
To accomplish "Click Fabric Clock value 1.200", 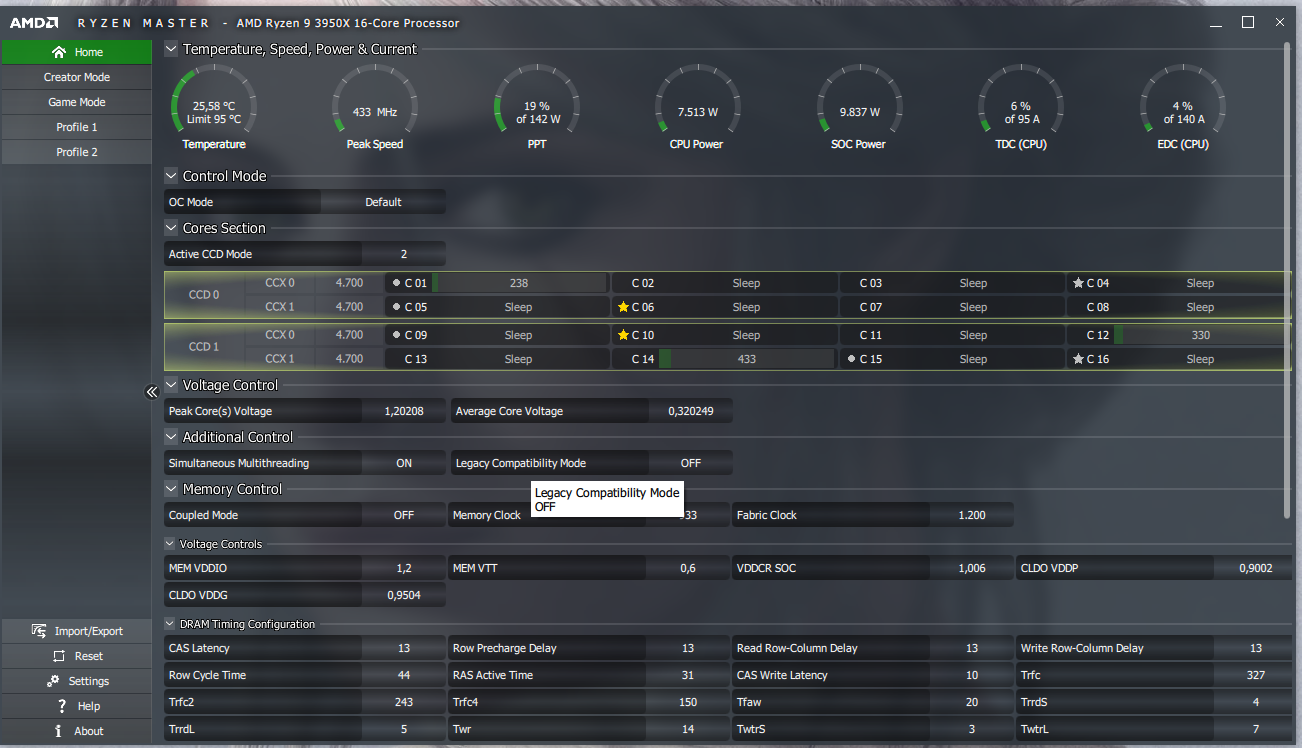I will pos(971,515).
